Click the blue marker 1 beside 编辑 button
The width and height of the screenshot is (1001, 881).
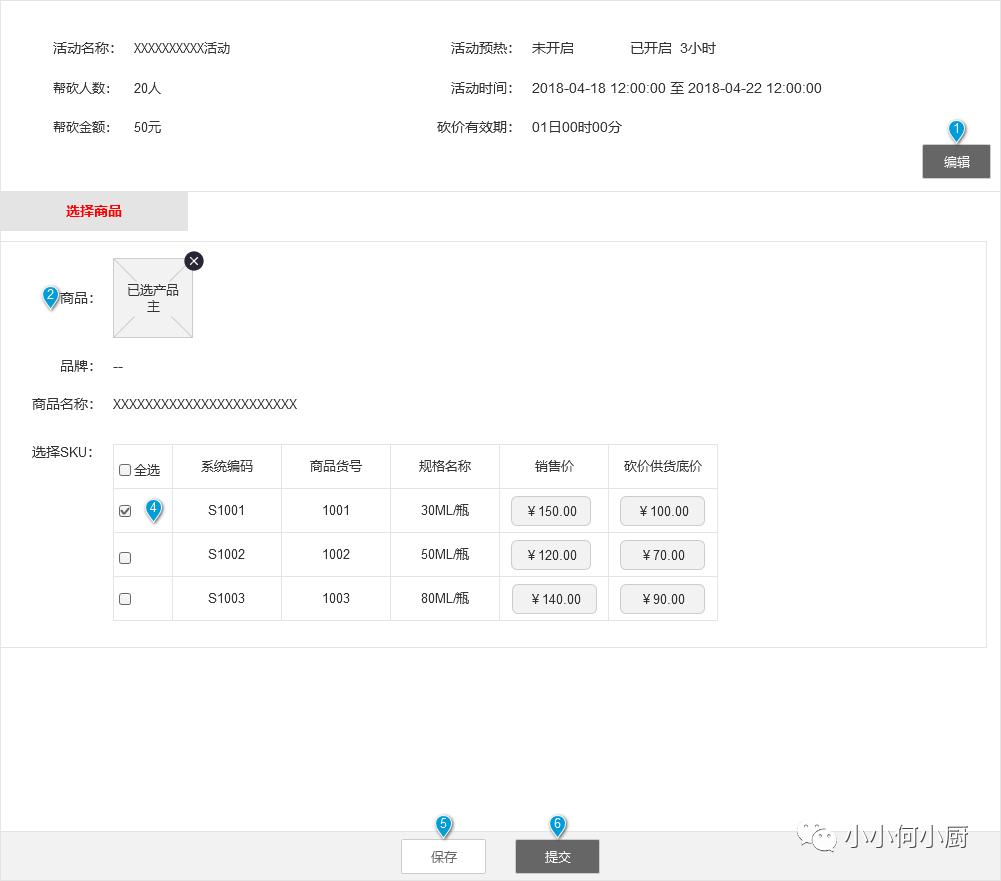[x=956, y=130]
